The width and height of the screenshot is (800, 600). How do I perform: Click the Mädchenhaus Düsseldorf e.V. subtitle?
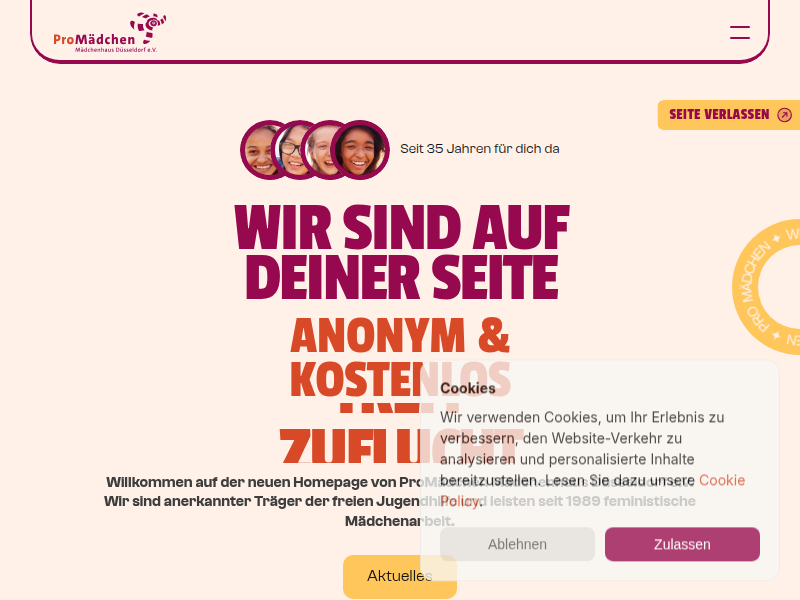tap(116, 50)
